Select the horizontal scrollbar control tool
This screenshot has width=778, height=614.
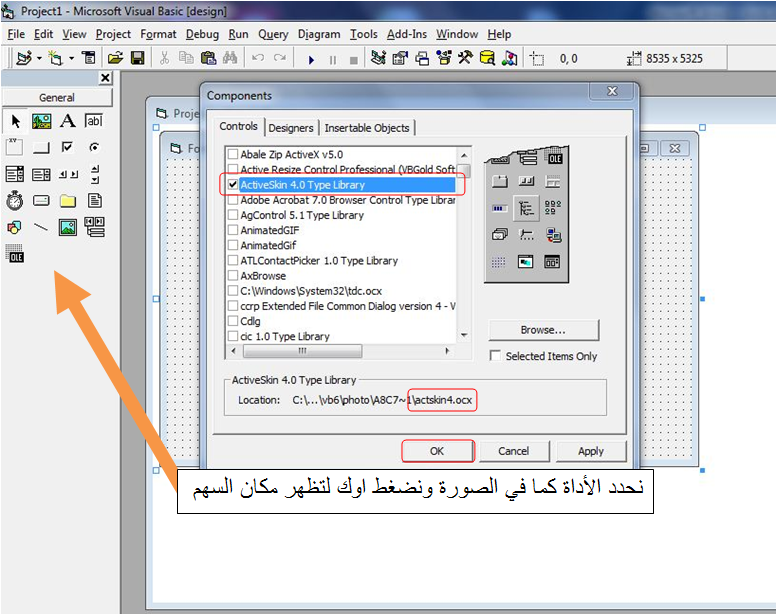coord(68,174)
